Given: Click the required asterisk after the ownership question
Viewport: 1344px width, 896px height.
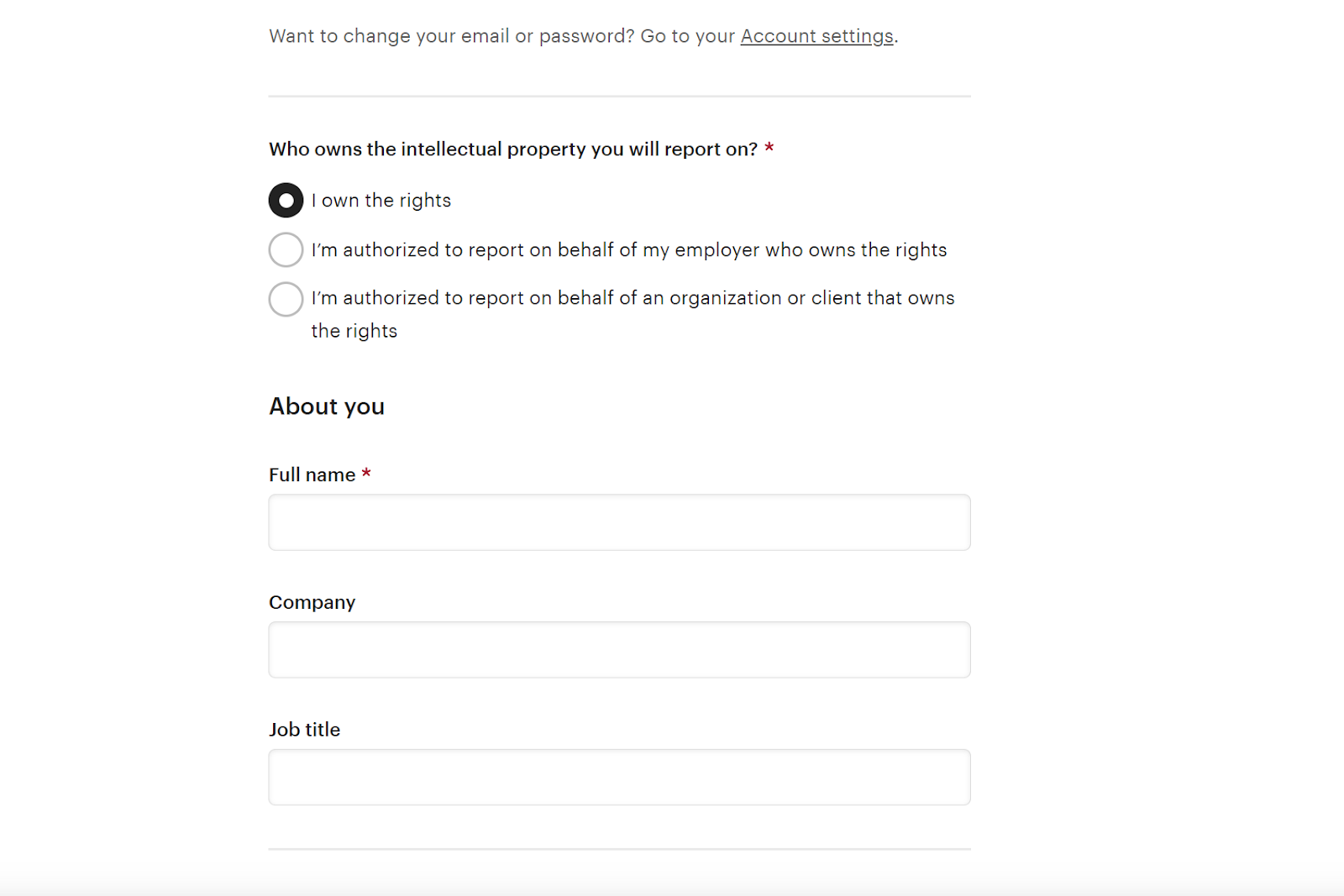Looking at the screenshot, I should [769, 149].
